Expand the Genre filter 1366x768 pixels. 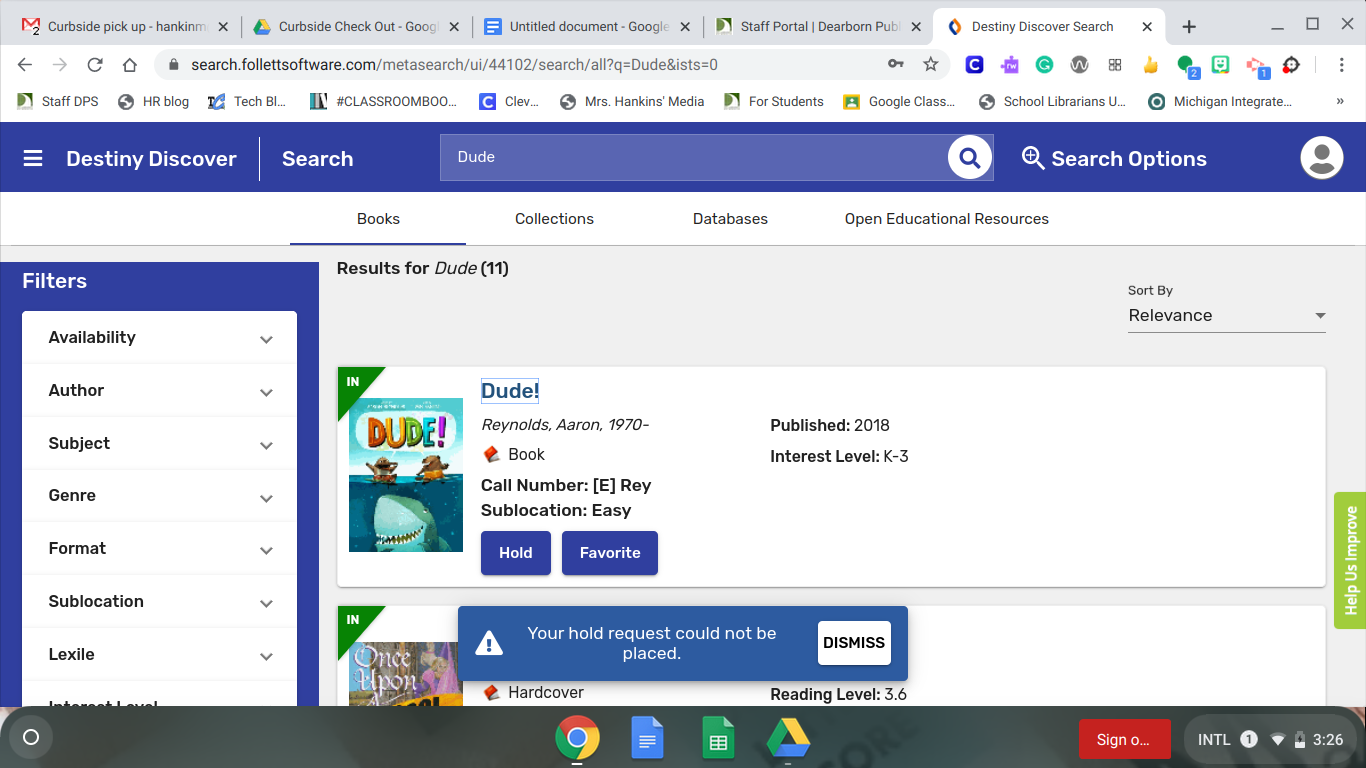tap(160, 496)
